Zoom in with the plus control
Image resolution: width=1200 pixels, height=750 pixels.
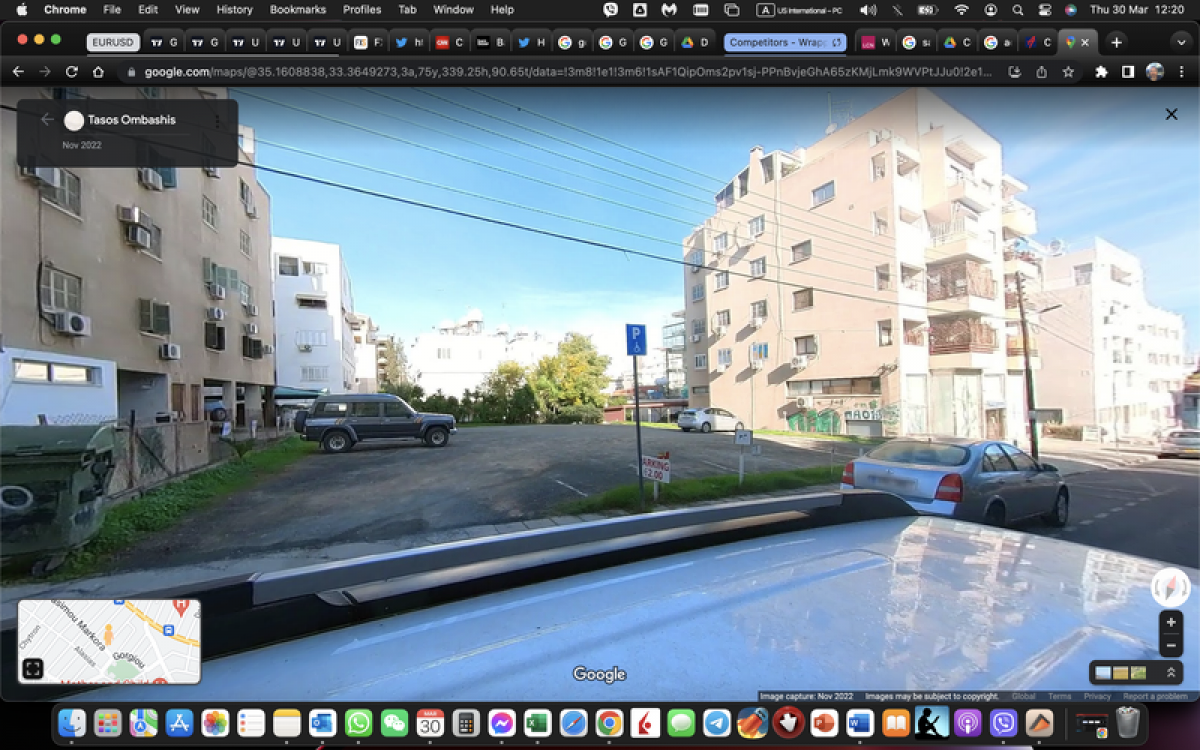click(1169, 621)
